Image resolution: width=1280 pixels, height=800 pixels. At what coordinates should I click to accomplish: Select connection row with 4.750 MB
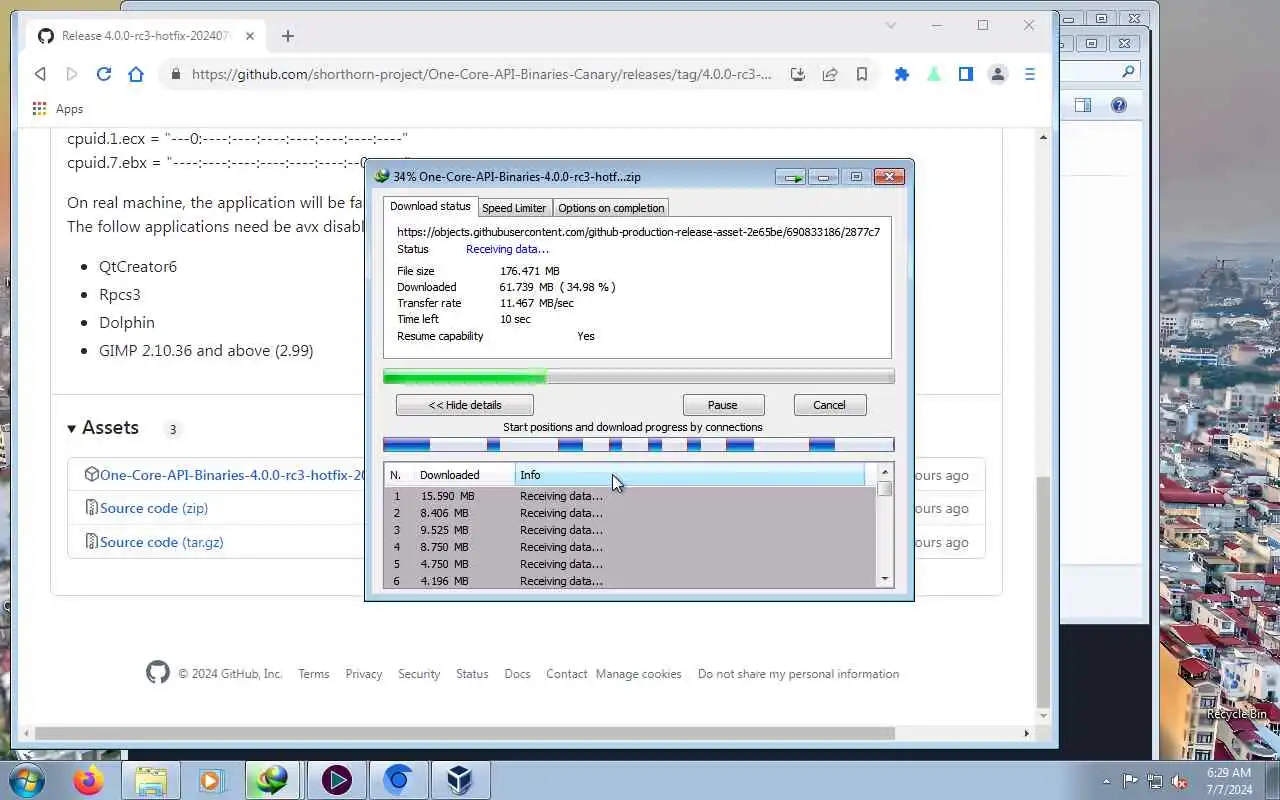630,564
